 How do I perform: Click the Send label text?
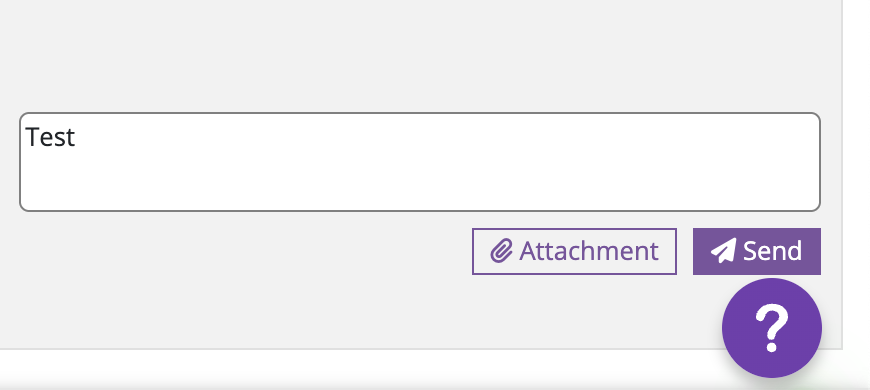click(x=772, y=251)
